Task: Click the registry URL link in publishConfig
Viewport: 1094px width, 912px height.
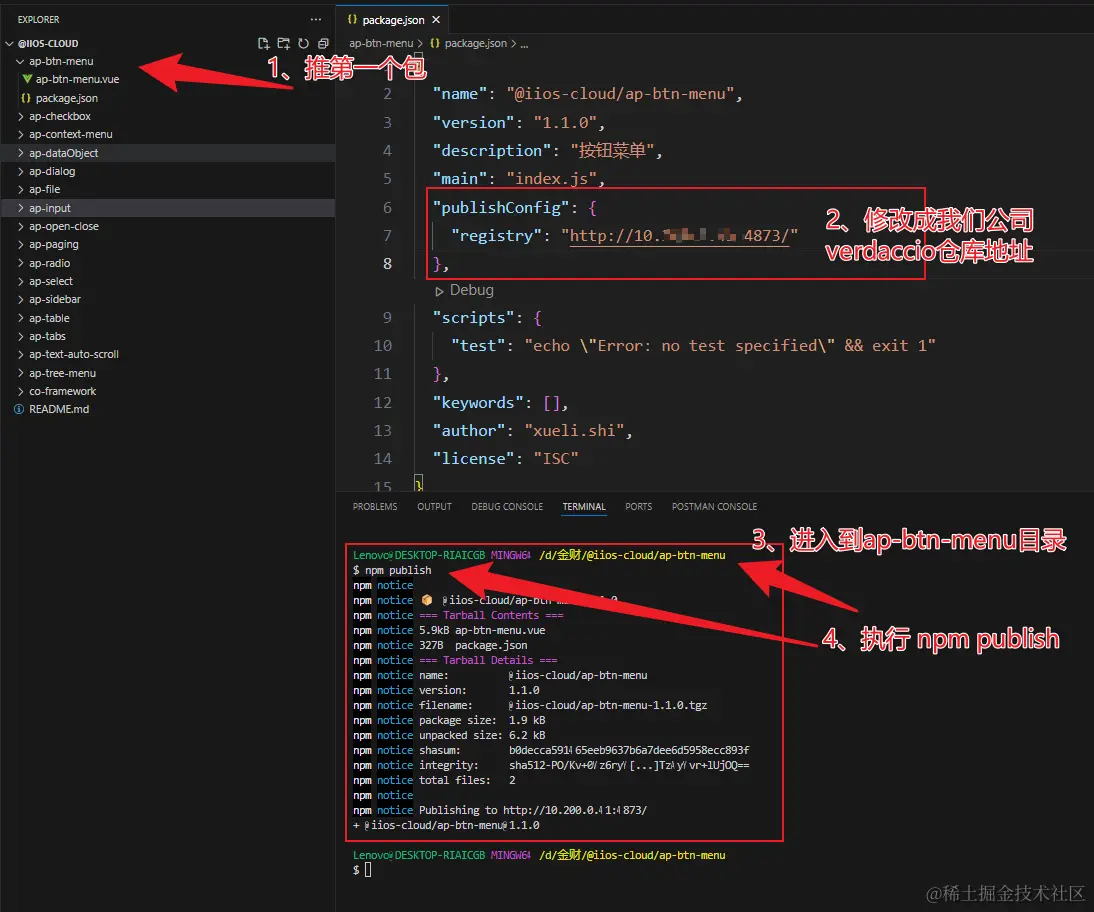Action: tap(680, 236)
